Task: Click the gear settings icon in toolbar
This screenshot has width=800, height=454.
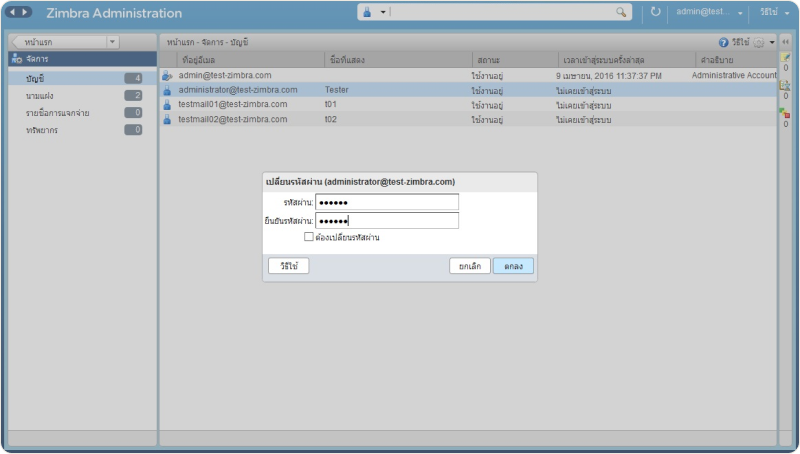Action: pos(759,42)
